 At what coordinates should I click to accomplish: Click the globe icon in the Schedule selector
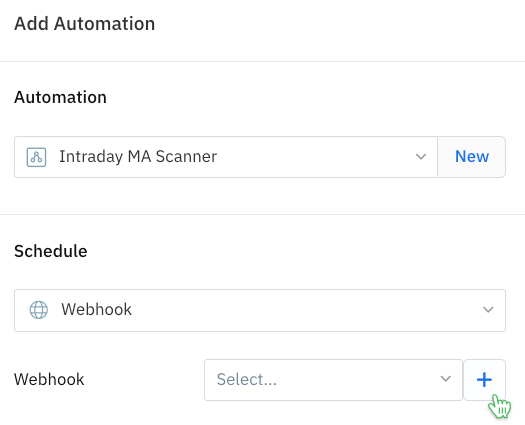tap(39, 310)
